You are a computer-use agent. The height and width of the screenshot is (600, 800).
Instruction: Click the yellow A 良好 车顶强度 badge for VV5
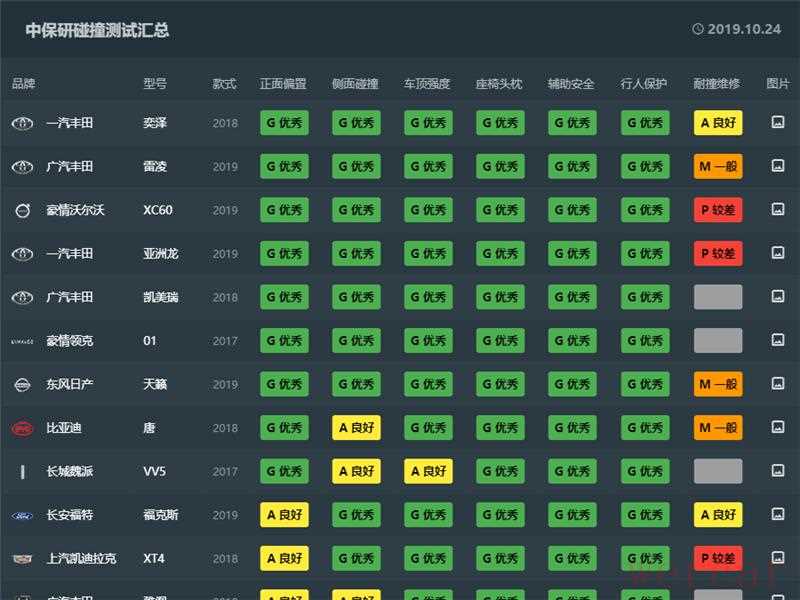[428, 471]
